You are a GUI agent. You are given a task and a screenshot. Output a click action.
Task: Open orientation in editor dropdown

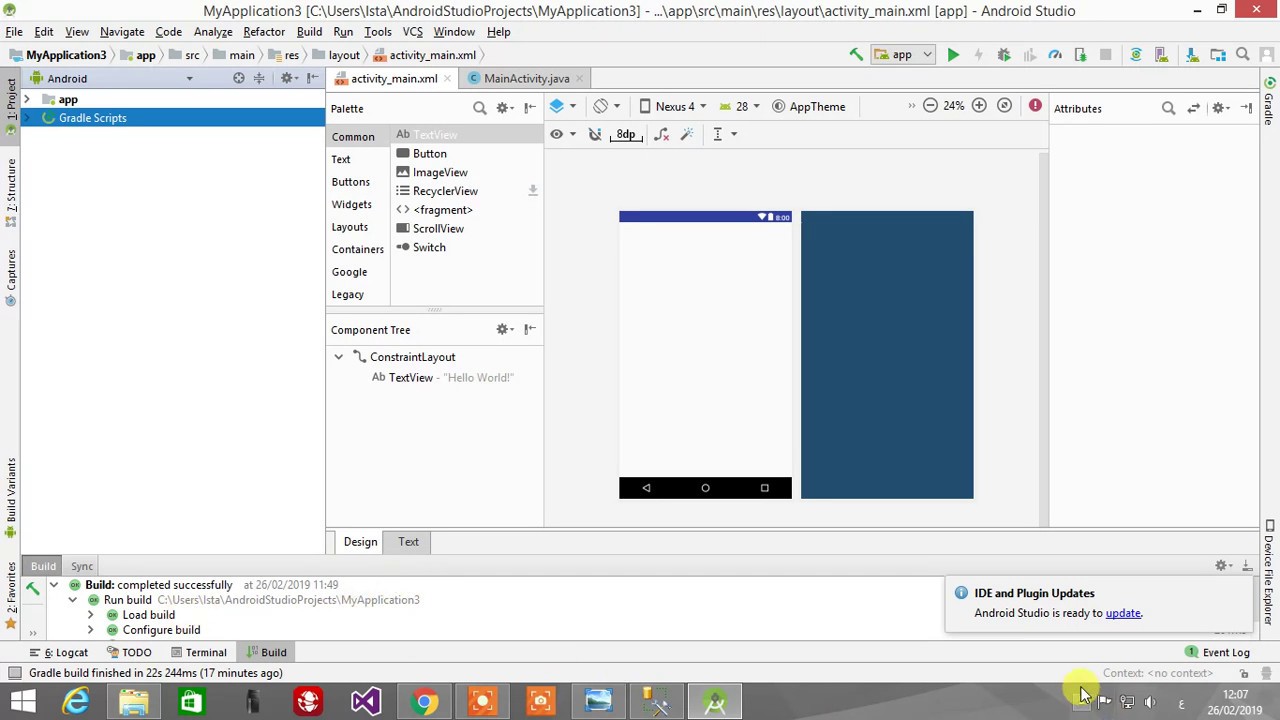pyautogui.click(x=606, y=106)
